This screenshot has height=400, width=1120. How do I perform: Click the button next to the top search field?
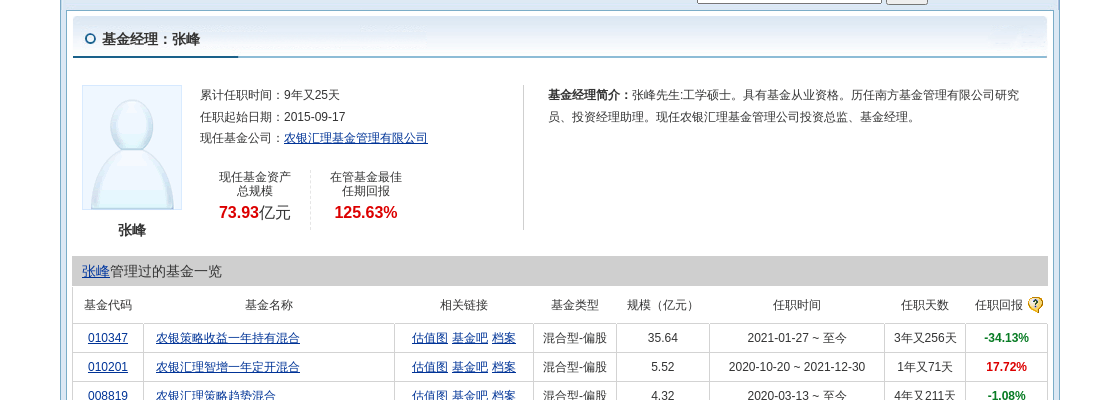907,1
